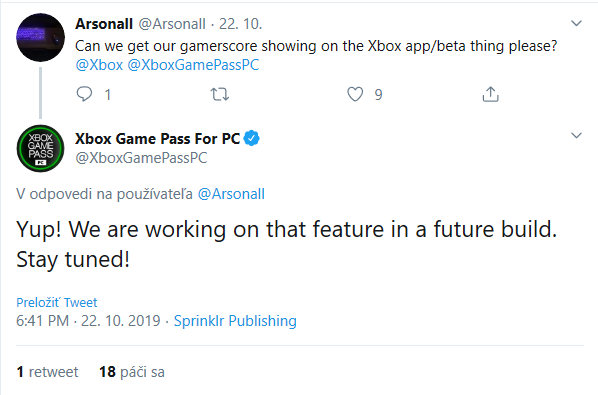
Task: Click the verified badge next to Xbox Game Pass For PC
Action: coord(252,138)
